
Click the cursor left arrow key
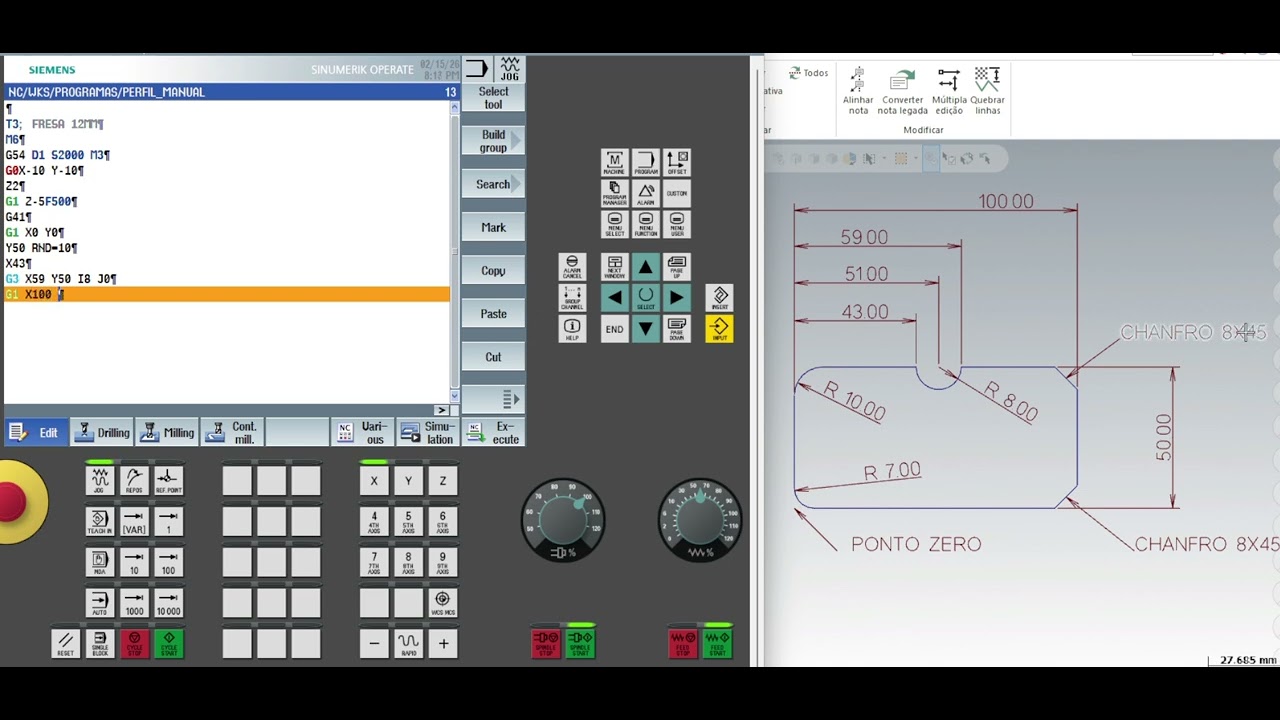(x=615, y=298)
